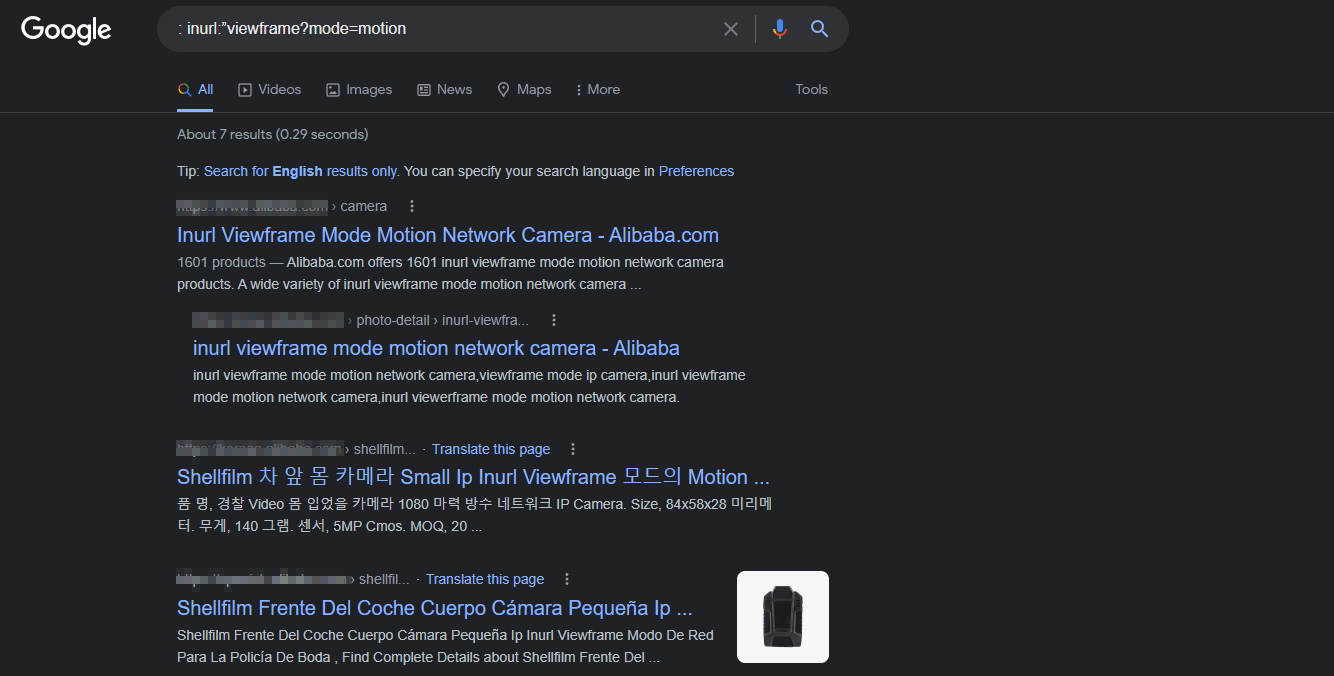Open the Images search filter icon
Screen dimensions: 1334x676
pyautogui.click(x=331, y=89)
